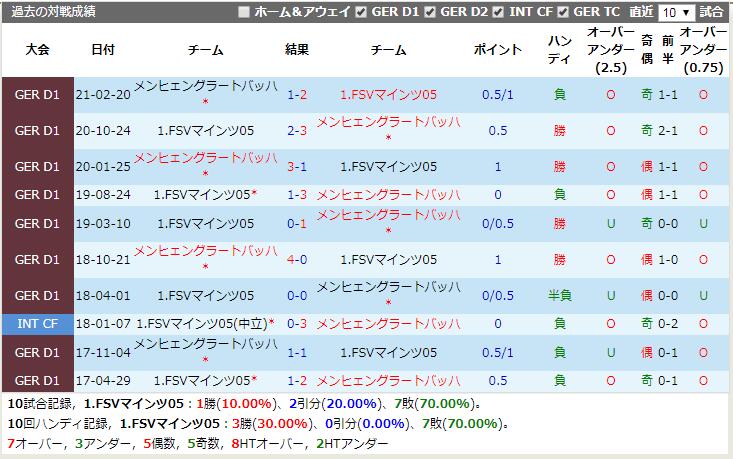
Task: Select home team メンヒェングラートバッハ on 21-02-20
Action: 206,86
